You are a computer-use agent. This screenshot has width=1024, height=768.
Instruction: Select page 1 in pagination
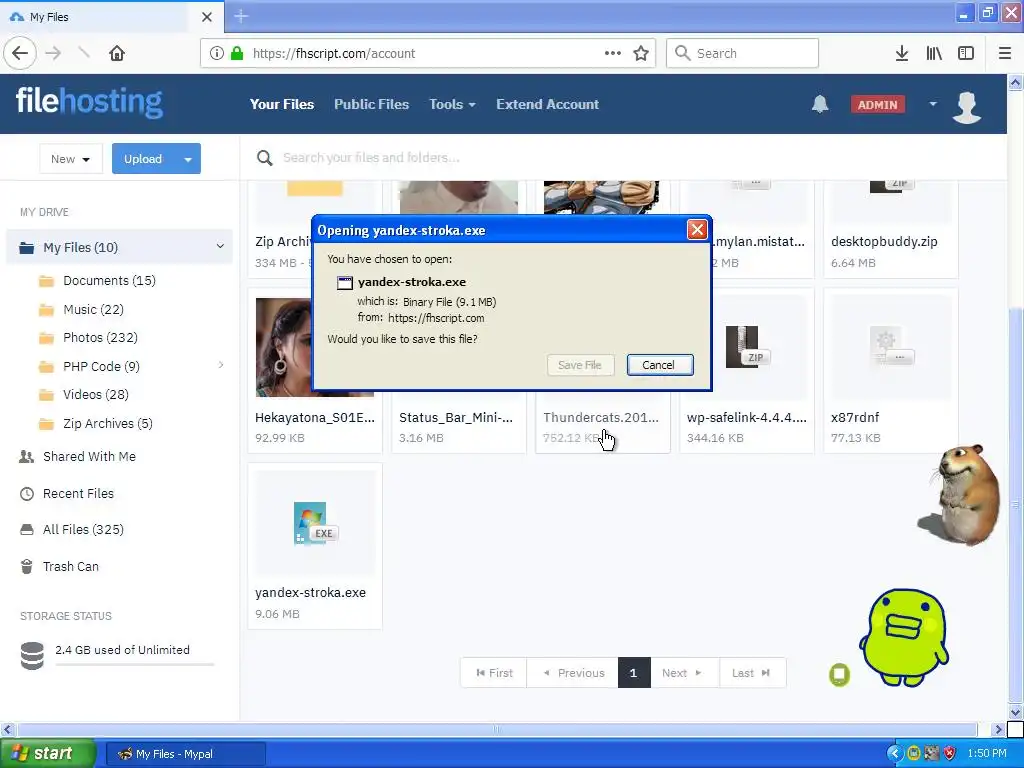point(634,673)
